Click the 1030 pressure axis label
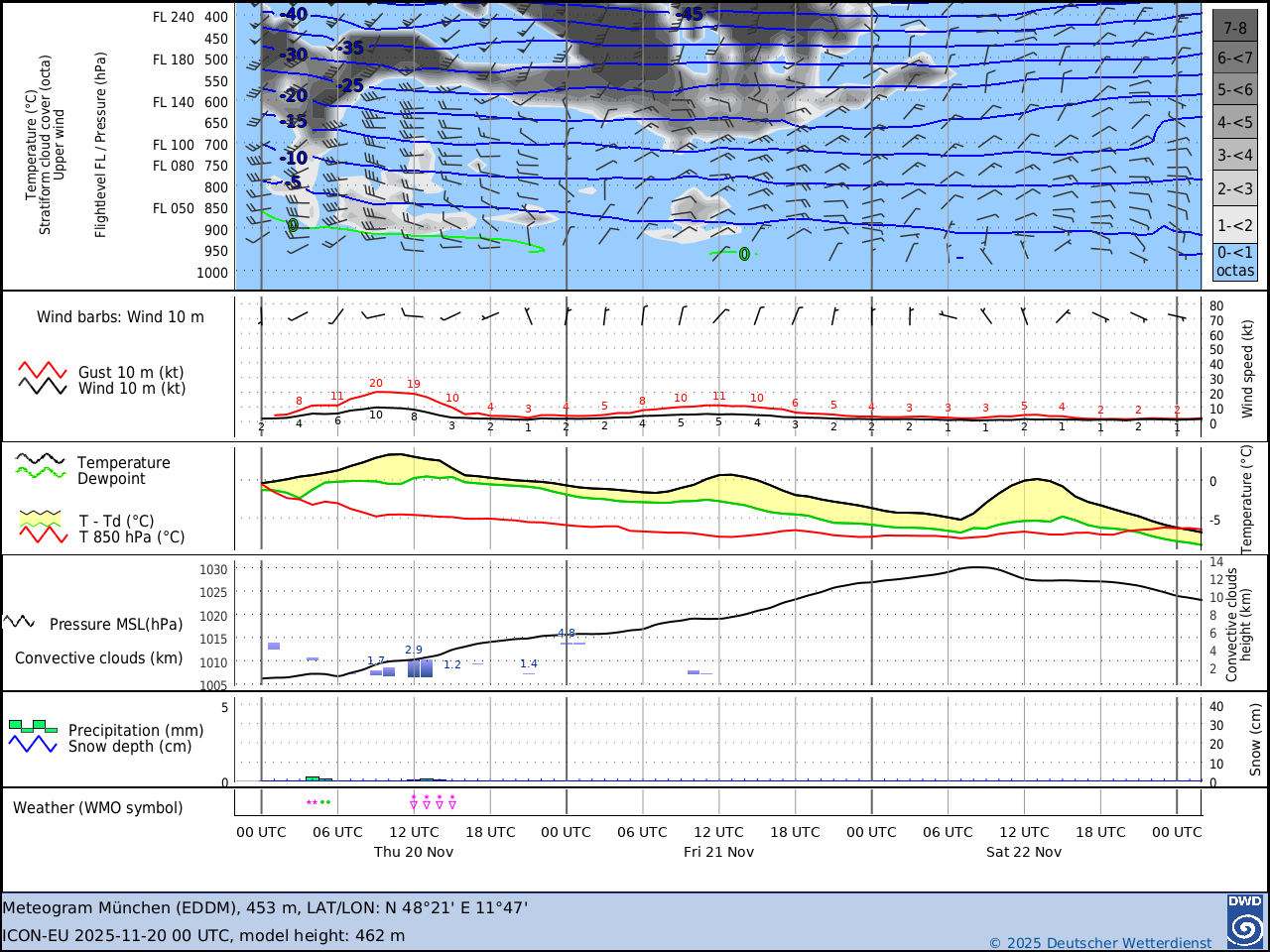The image size is (1270, 952). 214,570
